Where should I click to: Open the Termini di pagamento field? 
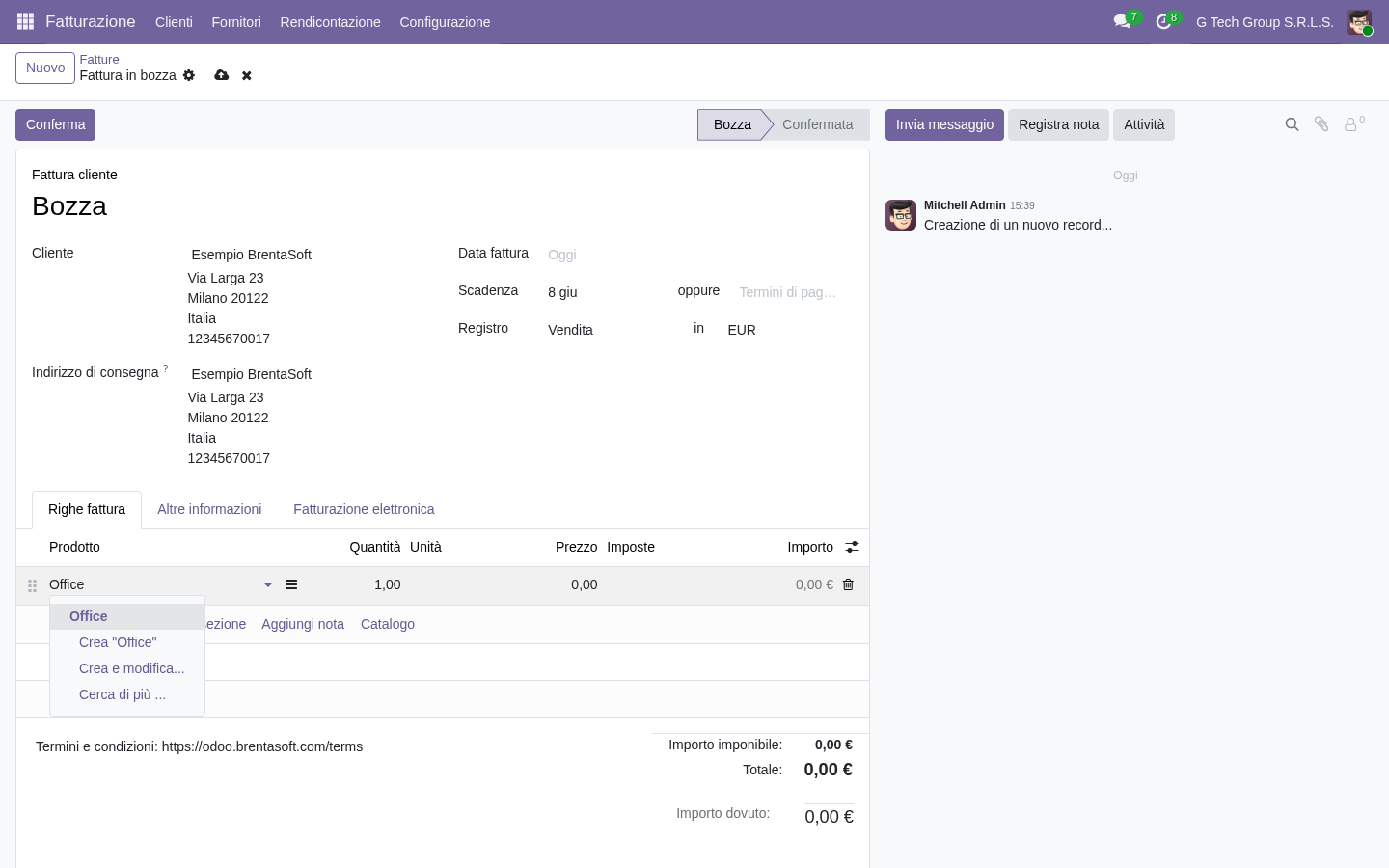(x=795, y=292)
